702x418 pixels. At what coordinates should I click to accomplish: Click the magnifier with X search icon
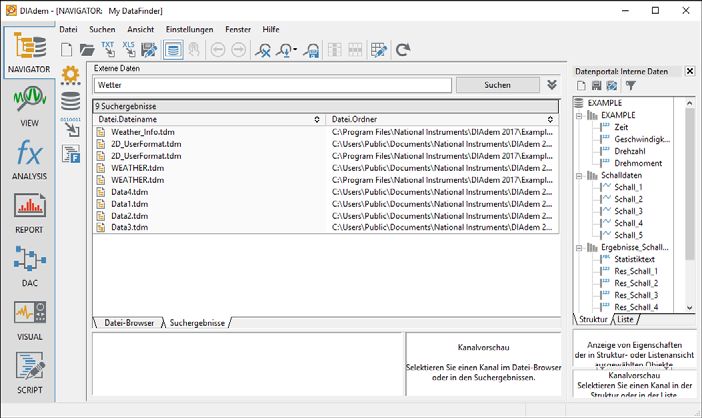263,50
